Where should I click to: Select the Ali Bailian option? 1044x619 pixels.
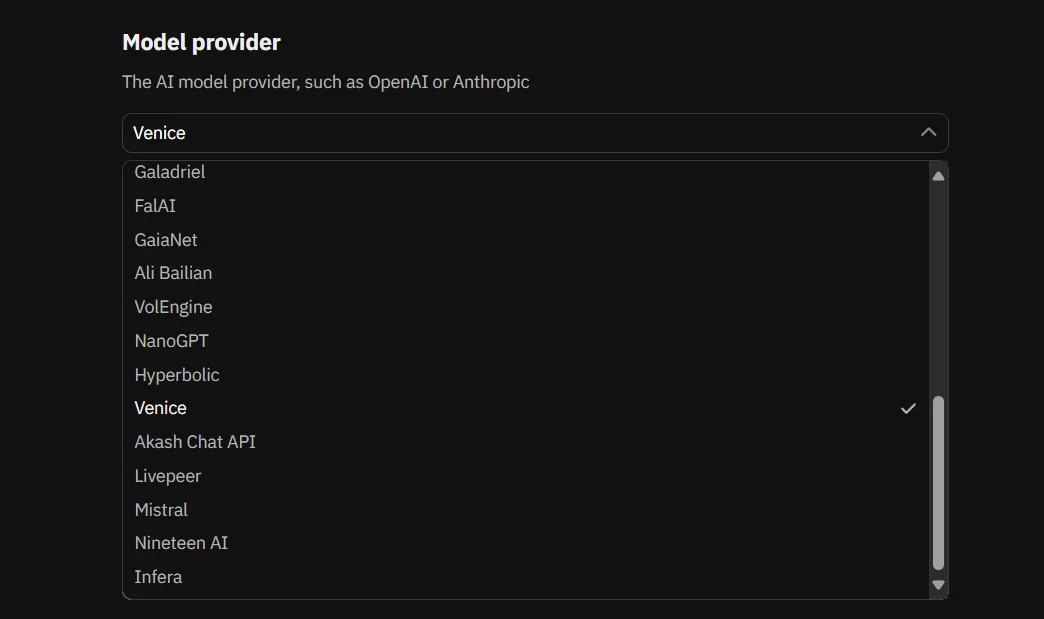tap(173, 273)
